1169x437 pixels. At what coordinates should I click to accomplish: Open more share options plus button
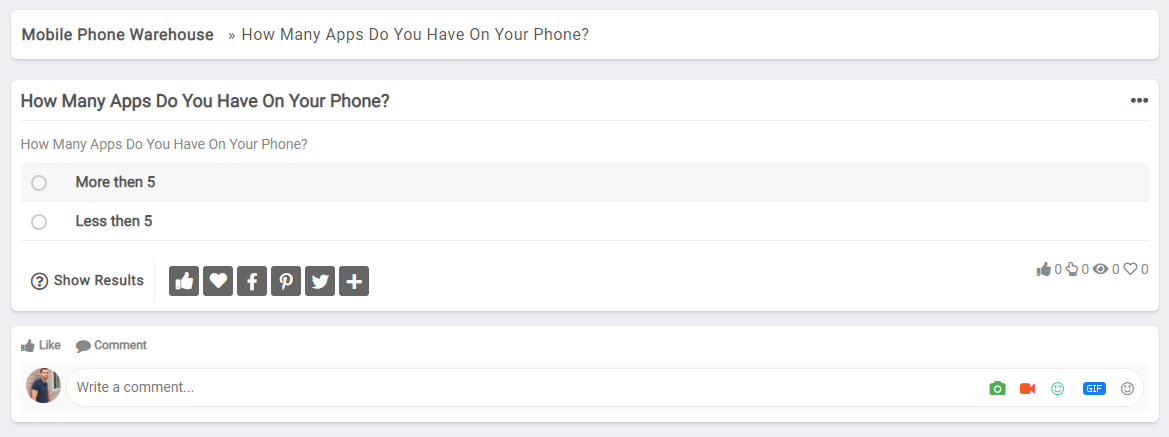(354, 281)
